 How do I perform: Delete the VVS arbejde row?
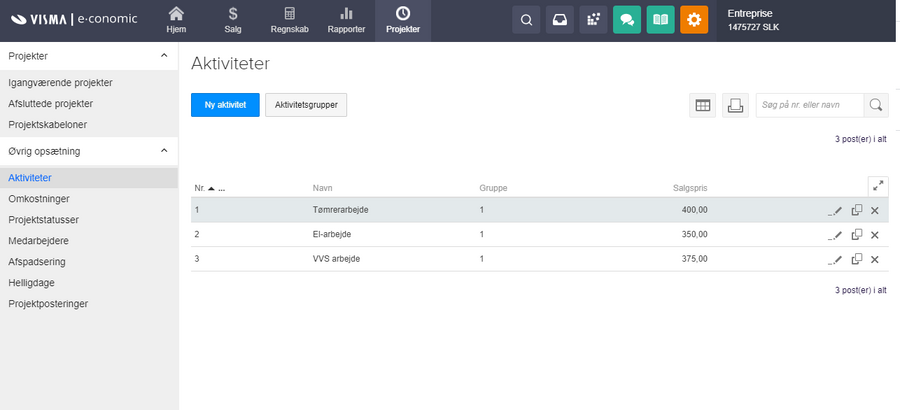pos(875,260)
